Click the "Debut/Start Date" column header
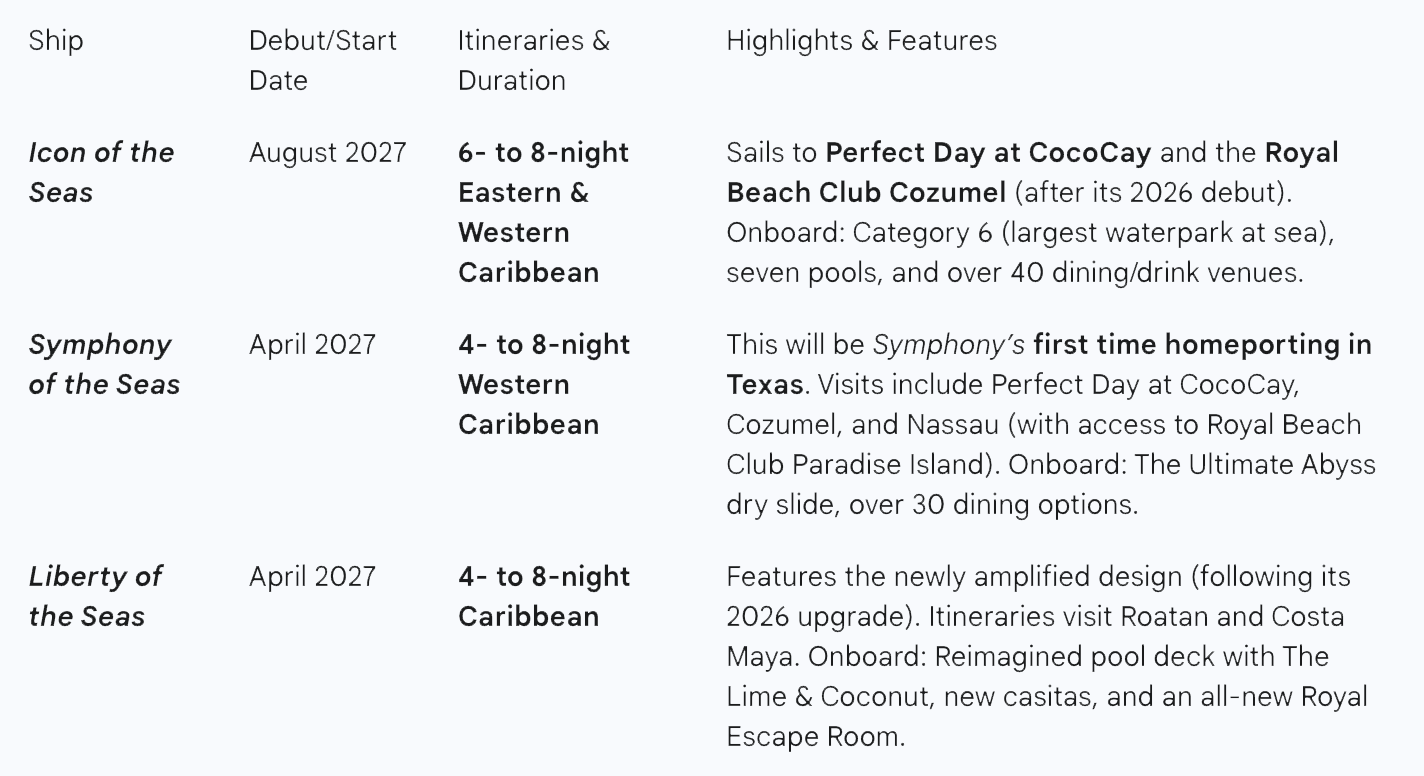Image resolution: width=1424 pixels, height=776 pixels. click(x=322, y=60)
